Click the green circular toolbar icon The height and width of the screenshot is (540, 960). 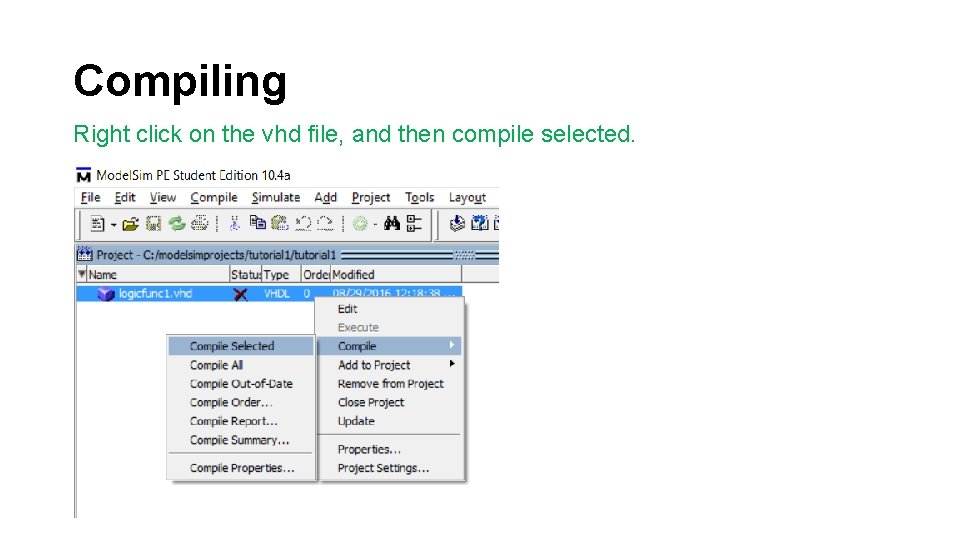click(360, 224)
